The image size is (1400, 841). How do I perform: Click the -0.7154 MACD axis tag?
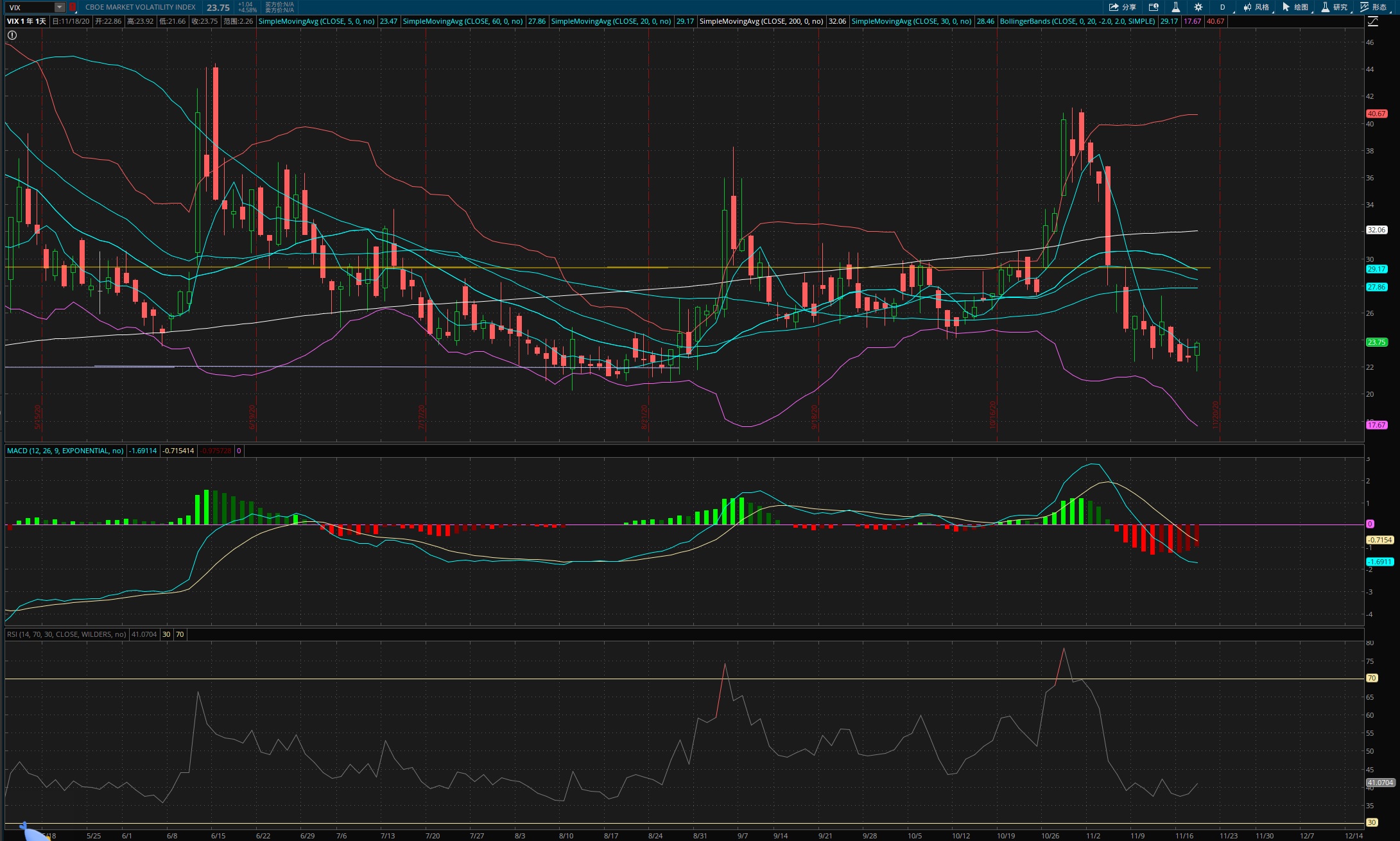pos(1379,540)
